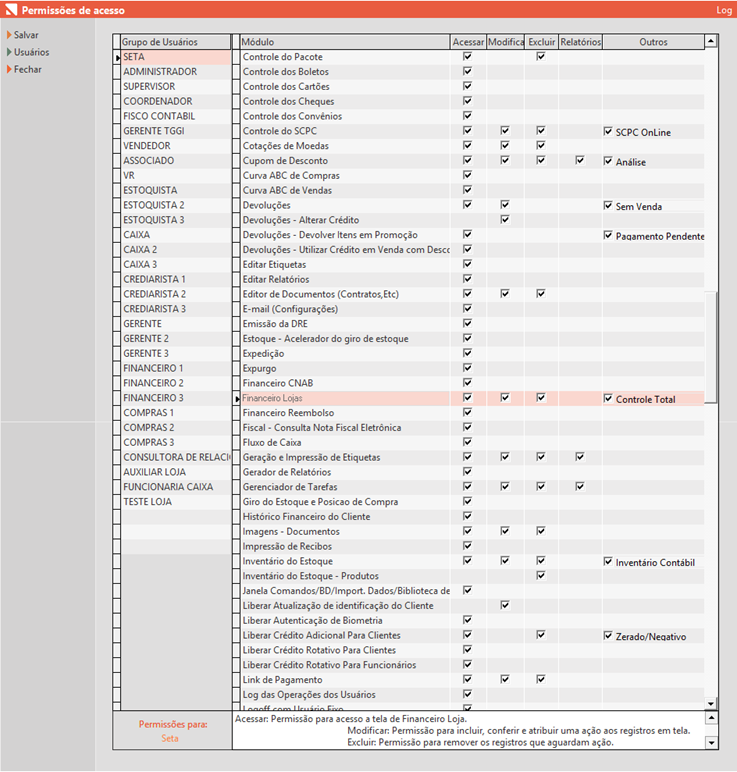Screen dimensions: 737x772
Task: Select the CONSULTORA DE RELACI group
Action: click(176, 457)
